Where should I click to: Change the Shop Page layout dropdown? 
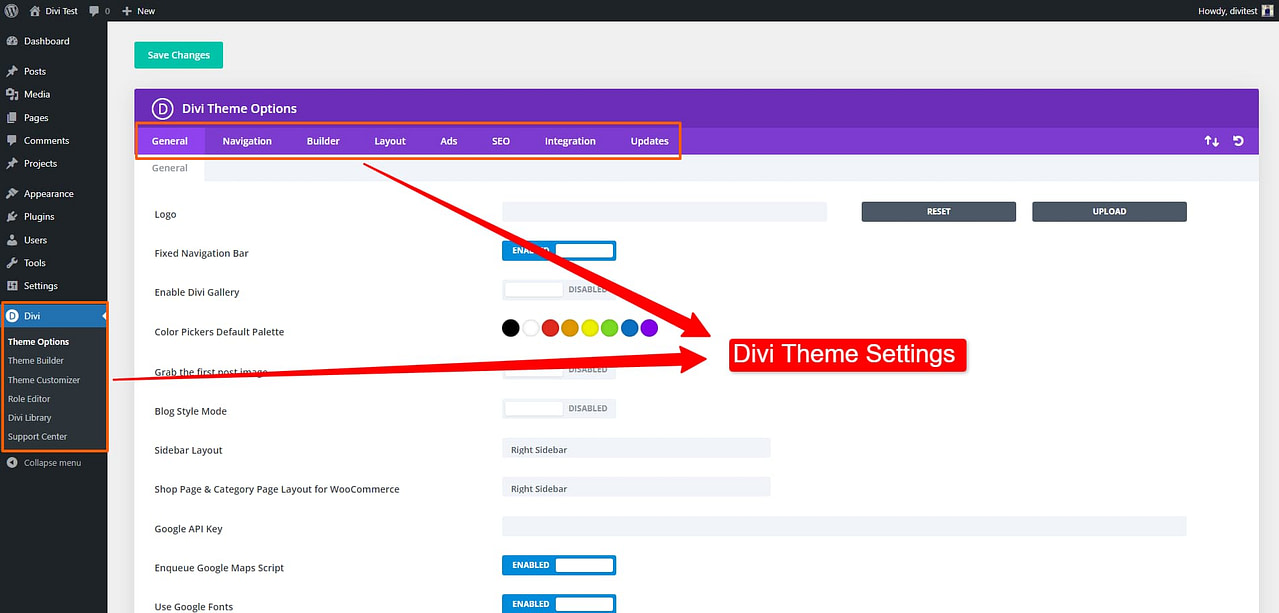(636, 487)
